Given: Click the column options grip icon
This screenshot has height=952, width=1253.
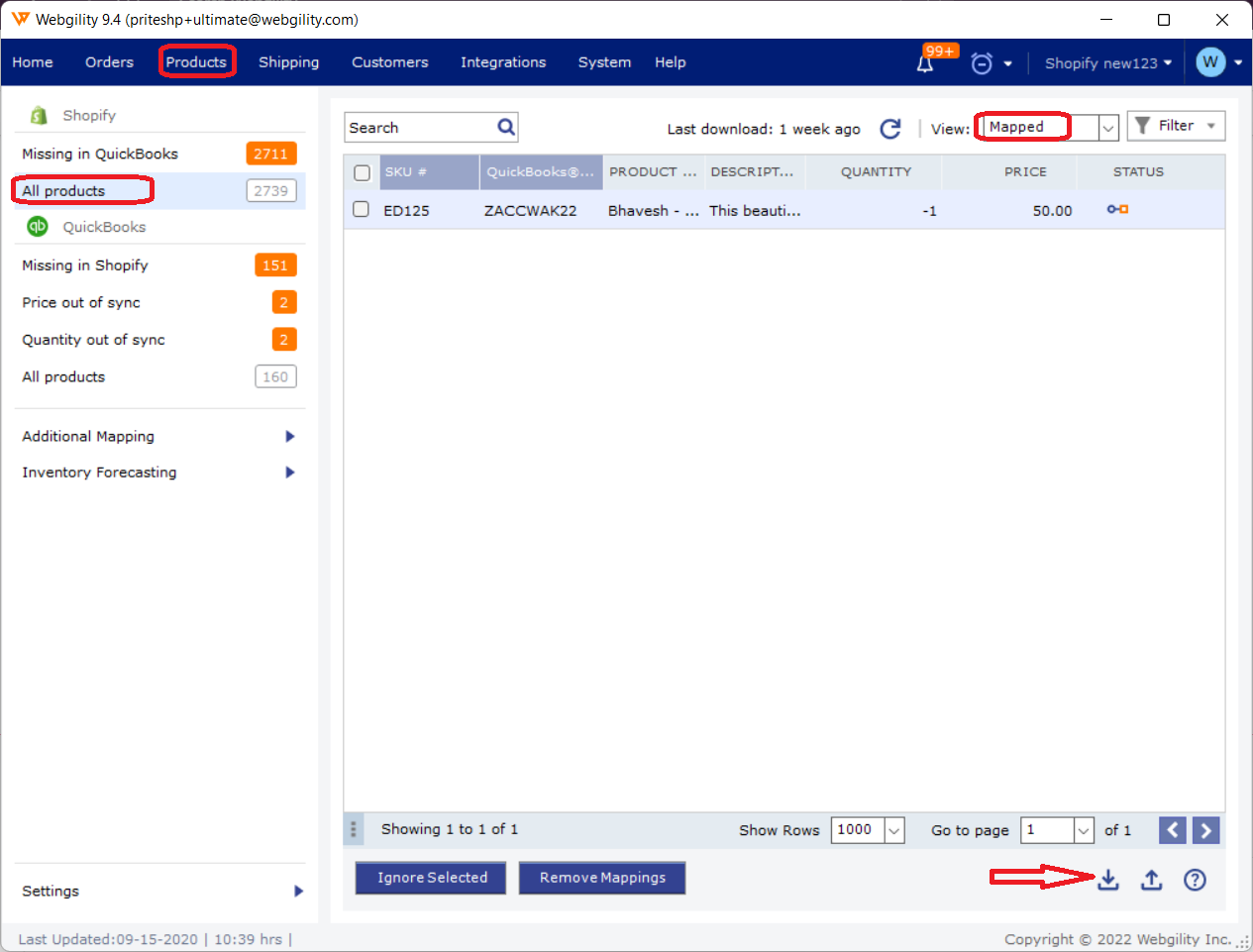Looking at the screenshot, I should tap(353, 829).
